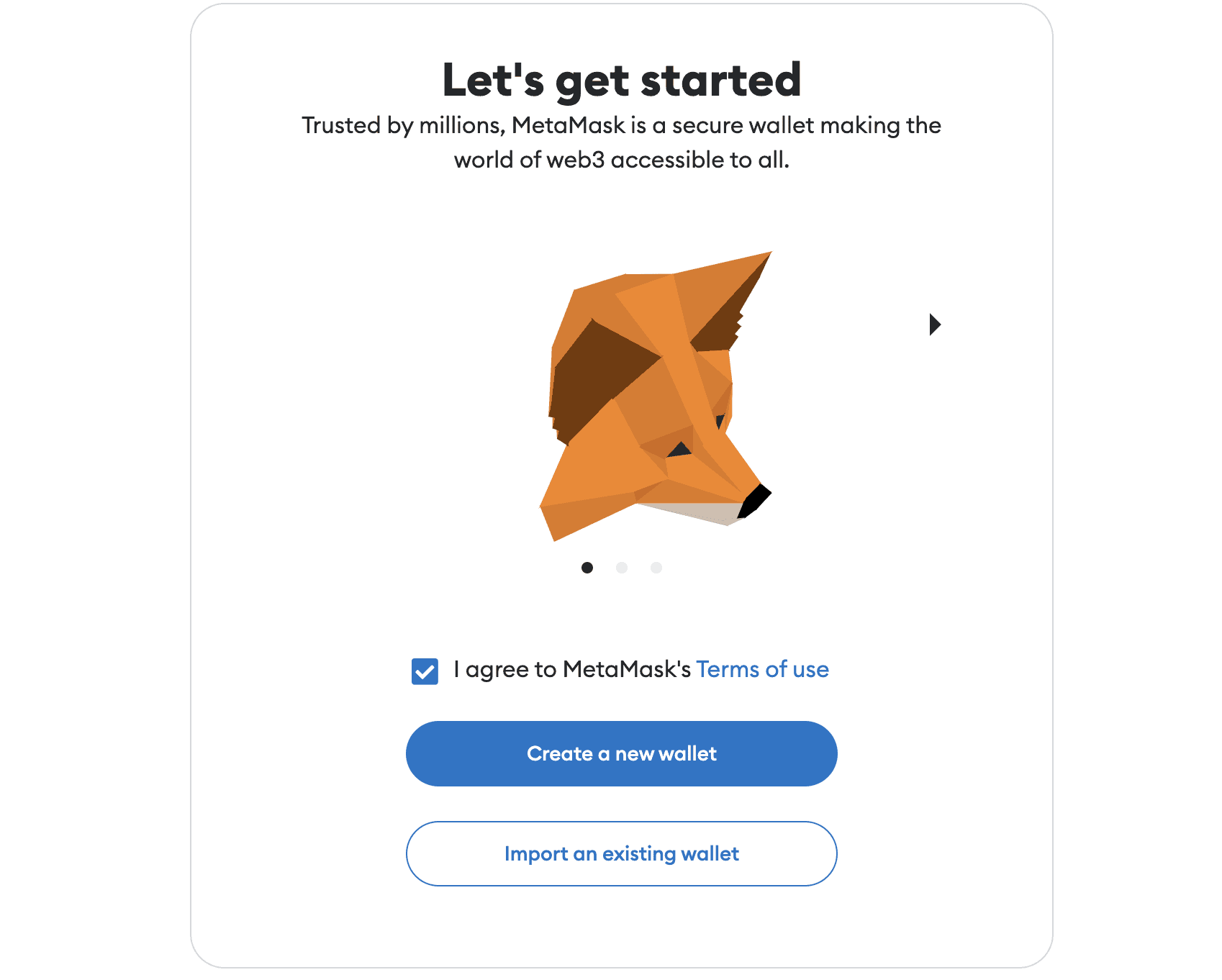Click Create a new wallet

[x=622, y=753]
